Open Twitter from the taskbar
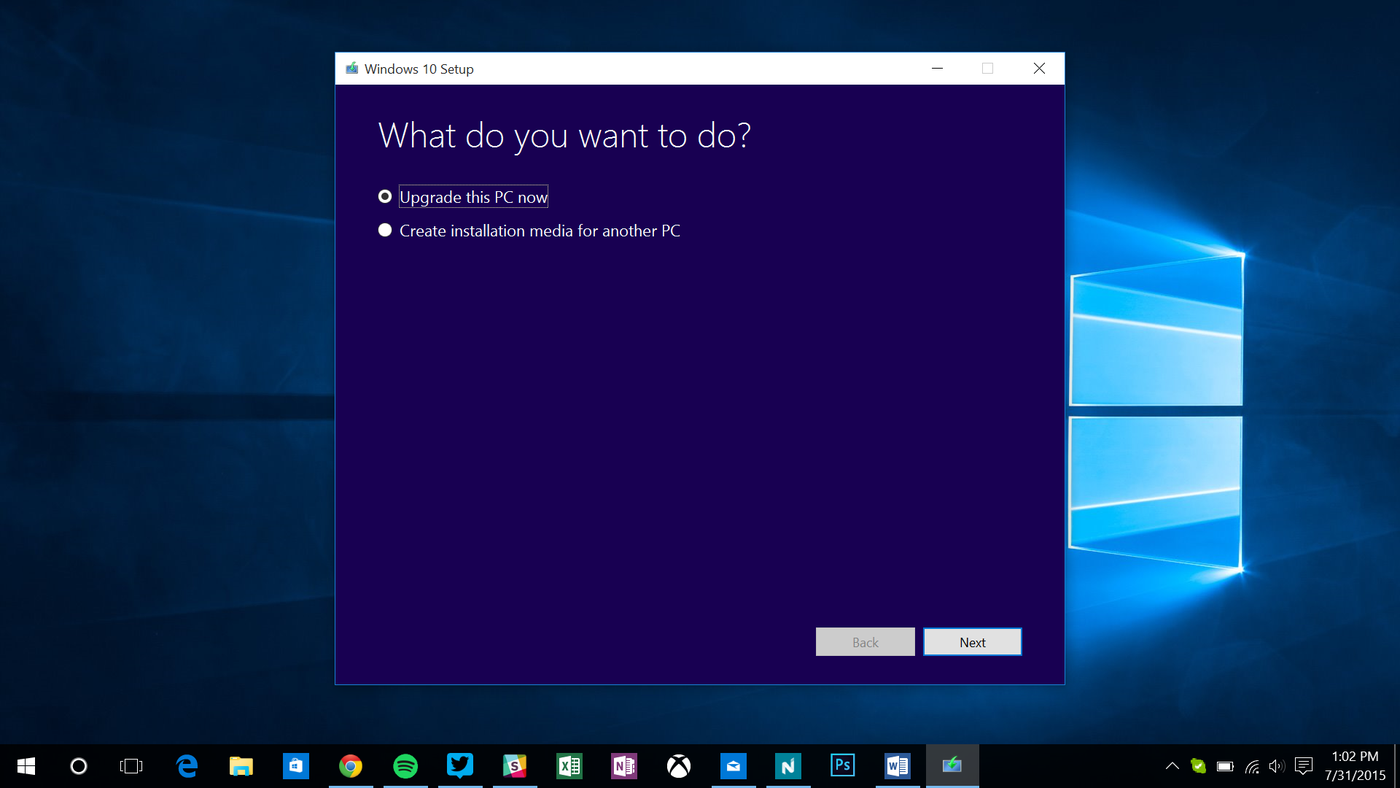The image size is (1400, 788). click(460, 765)
